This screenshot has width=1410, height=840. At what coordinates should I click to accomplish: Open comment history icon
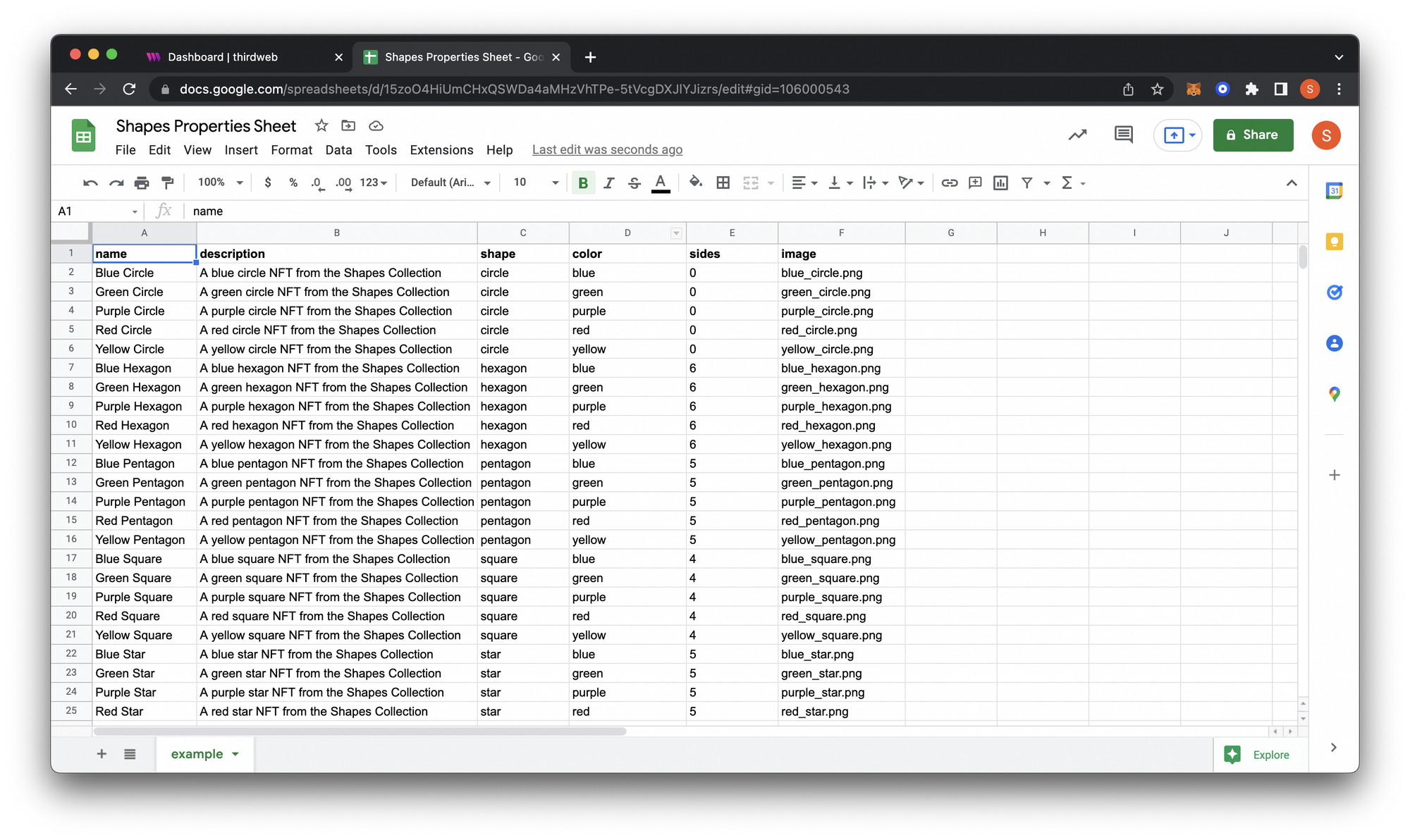[x=1123, y=135]
